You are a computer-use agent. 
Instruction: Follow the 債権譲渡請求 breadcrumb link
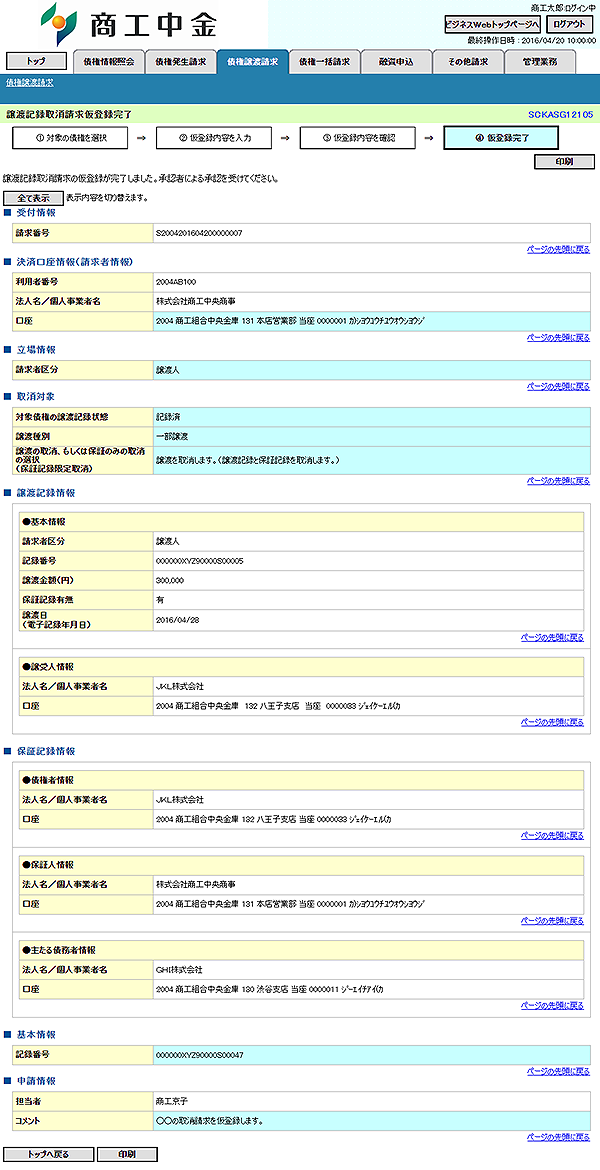coord(29,82)
